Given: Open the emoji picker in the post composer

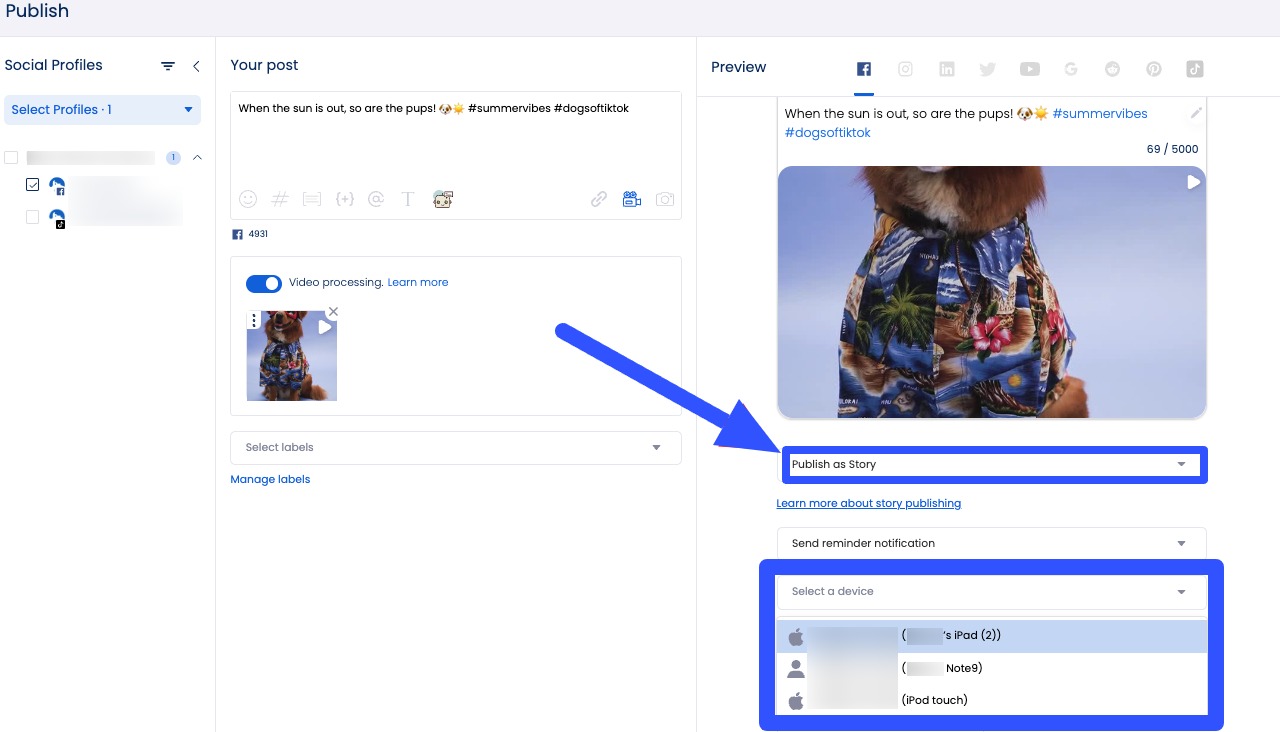Looking at the screenshot, I should pos(248,199).
